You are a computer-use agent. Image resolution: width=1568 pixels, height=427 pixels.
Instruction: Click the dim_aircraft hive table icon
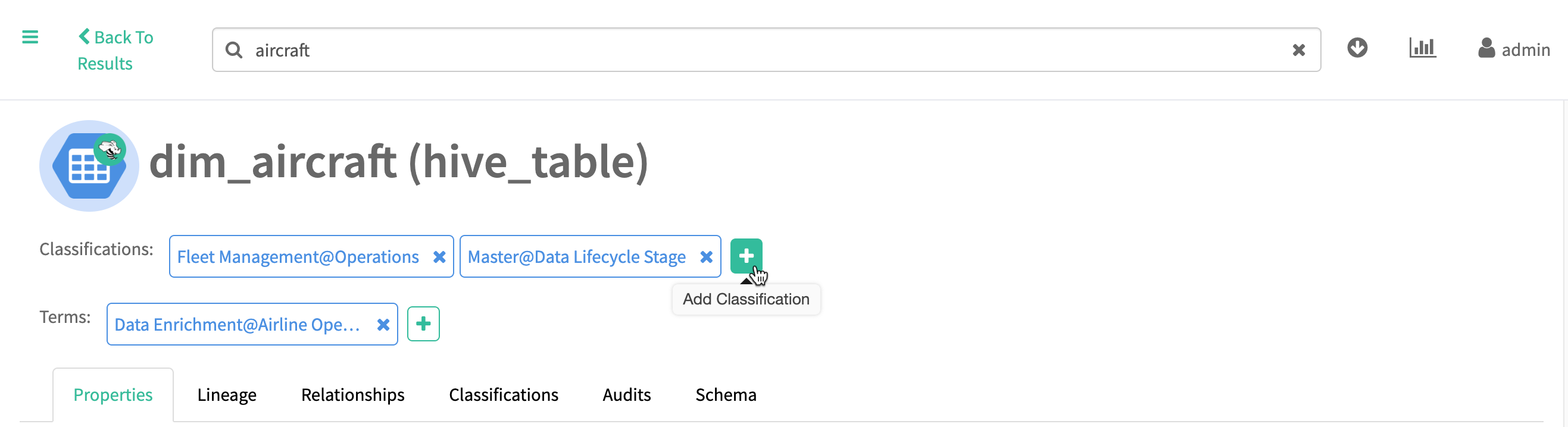[x=89, y=166]
